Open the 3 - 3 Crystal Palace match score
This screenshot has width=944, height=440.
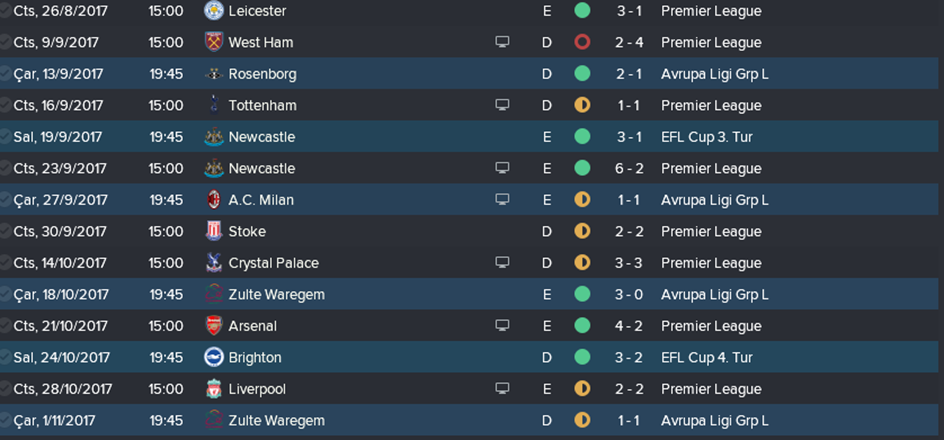pos(629,263)
